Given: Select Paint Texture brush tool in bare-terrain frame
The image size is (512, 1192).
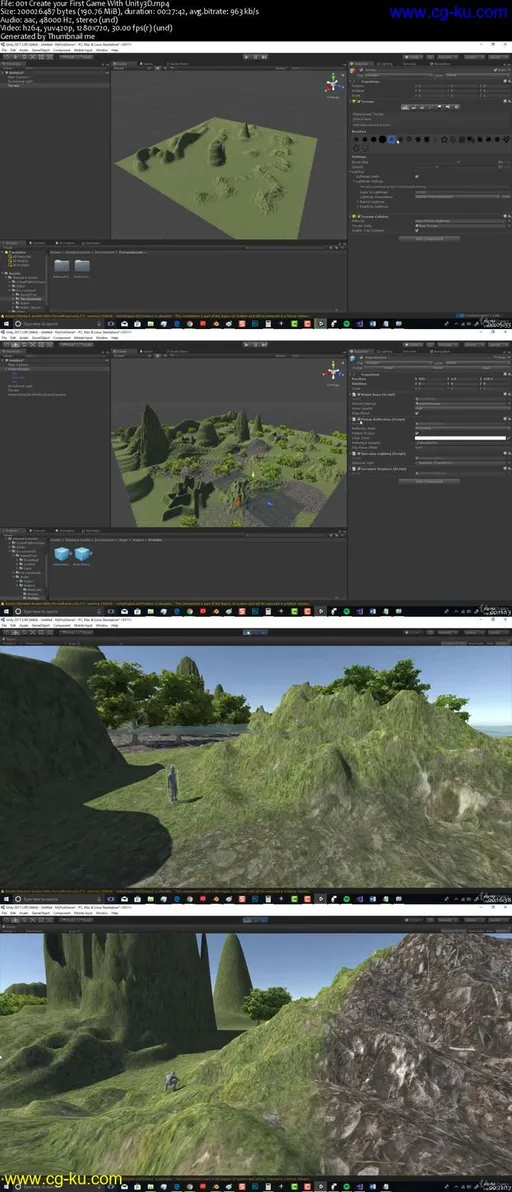Looking at the screenshot, I should tap(431, 107).
